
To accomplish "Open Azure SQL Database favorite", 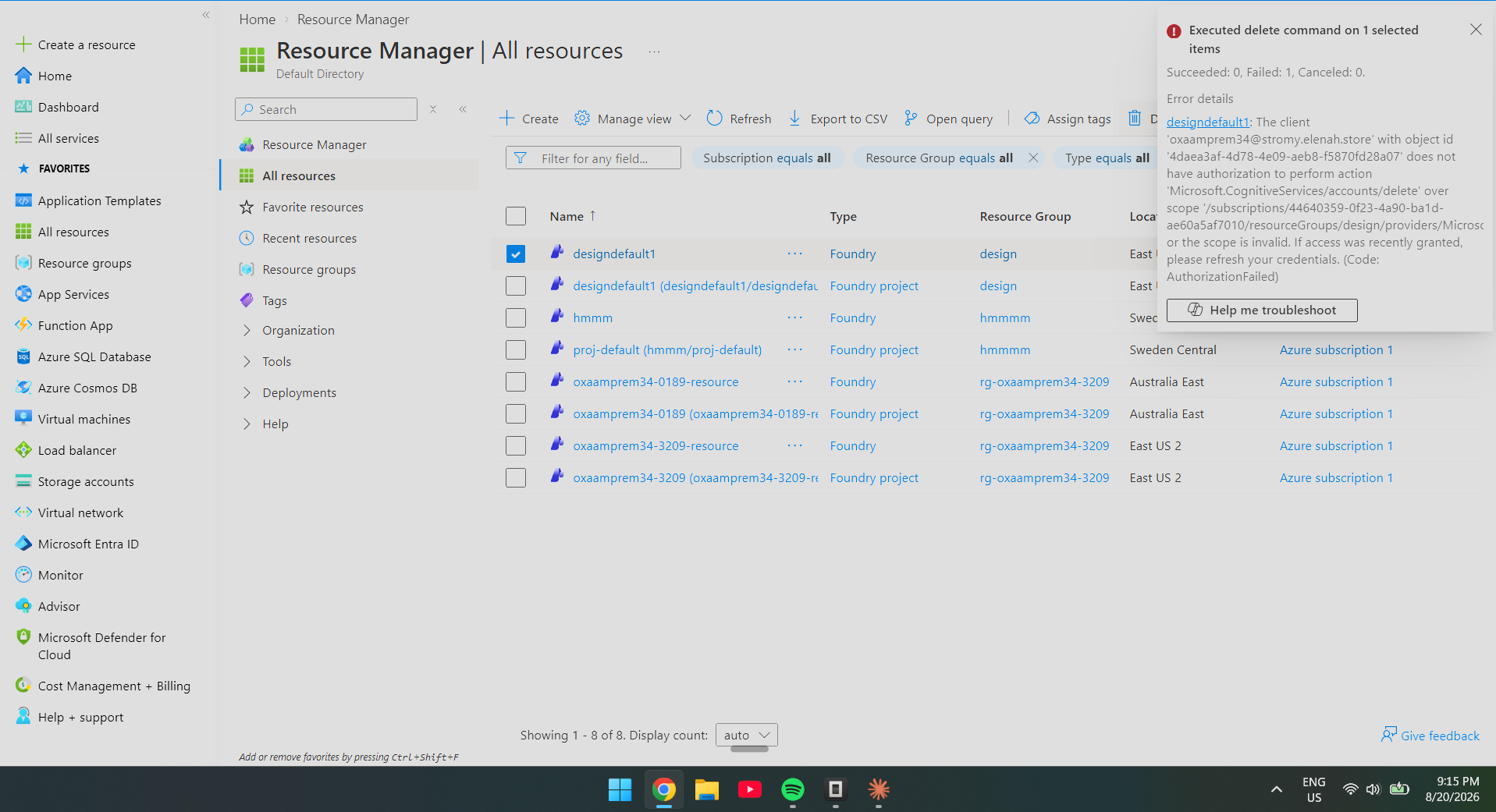I will point(94,356).
